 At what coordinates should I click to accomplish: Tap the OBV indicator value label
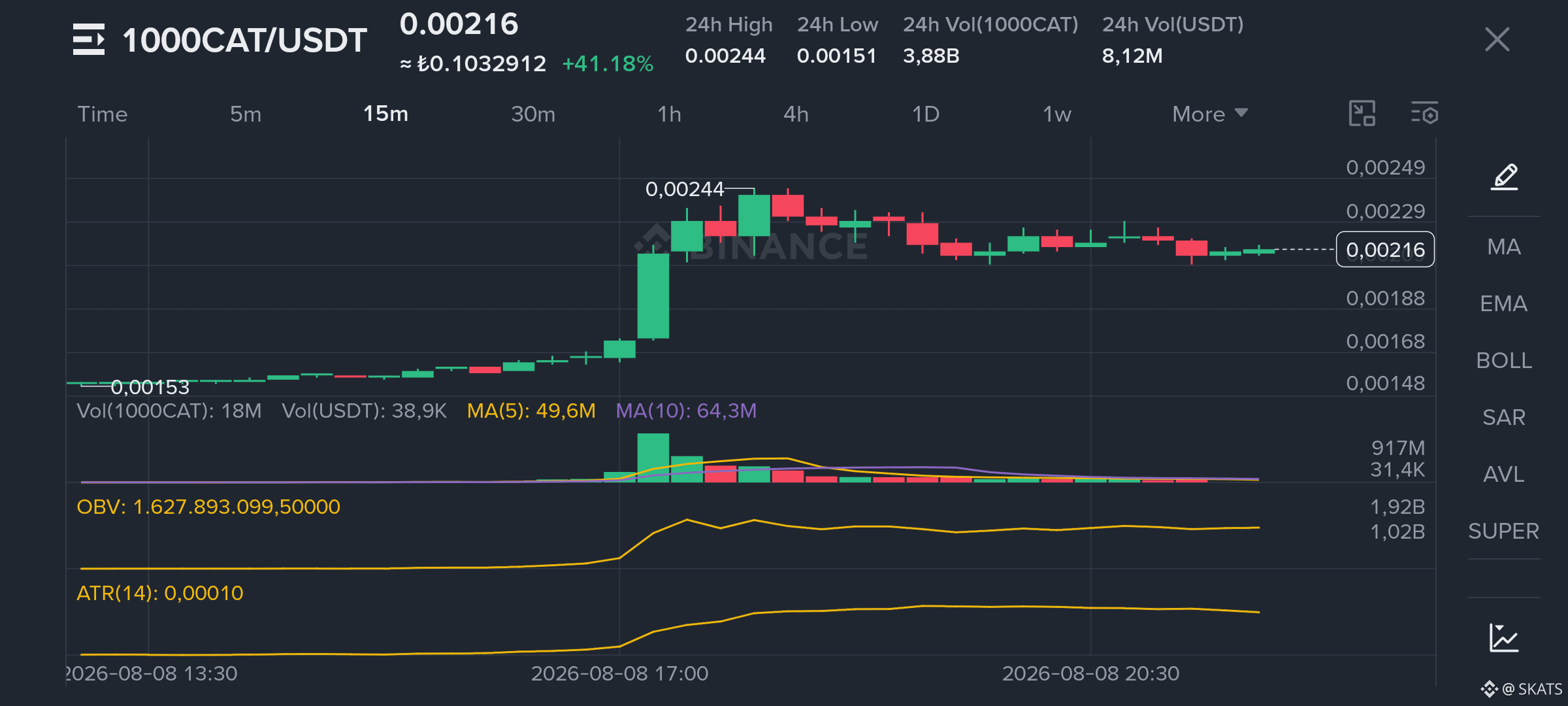[x=208, y=507]
